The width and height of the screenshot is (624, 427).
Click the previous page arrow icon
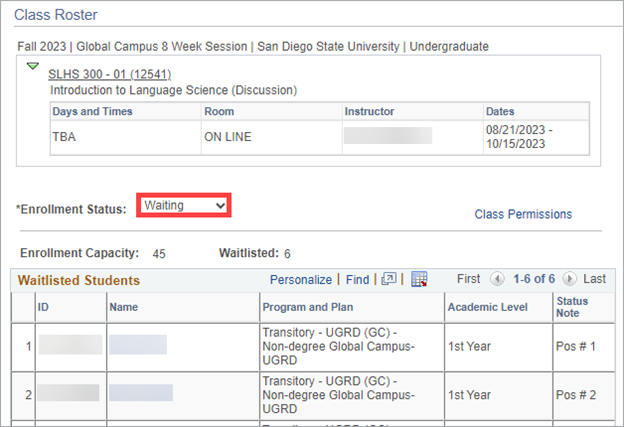[x=497, y=279]
